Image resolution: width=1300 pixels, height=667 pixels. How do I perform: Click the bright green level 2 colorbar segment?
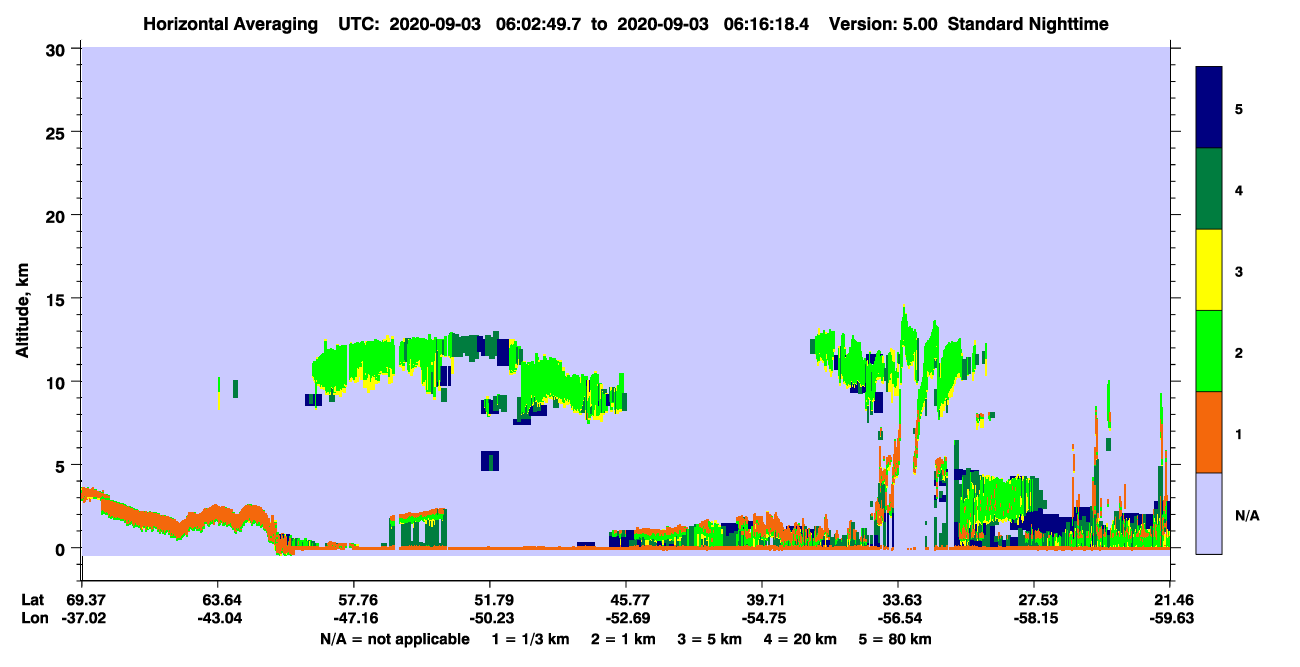(x=1209, y=351)
